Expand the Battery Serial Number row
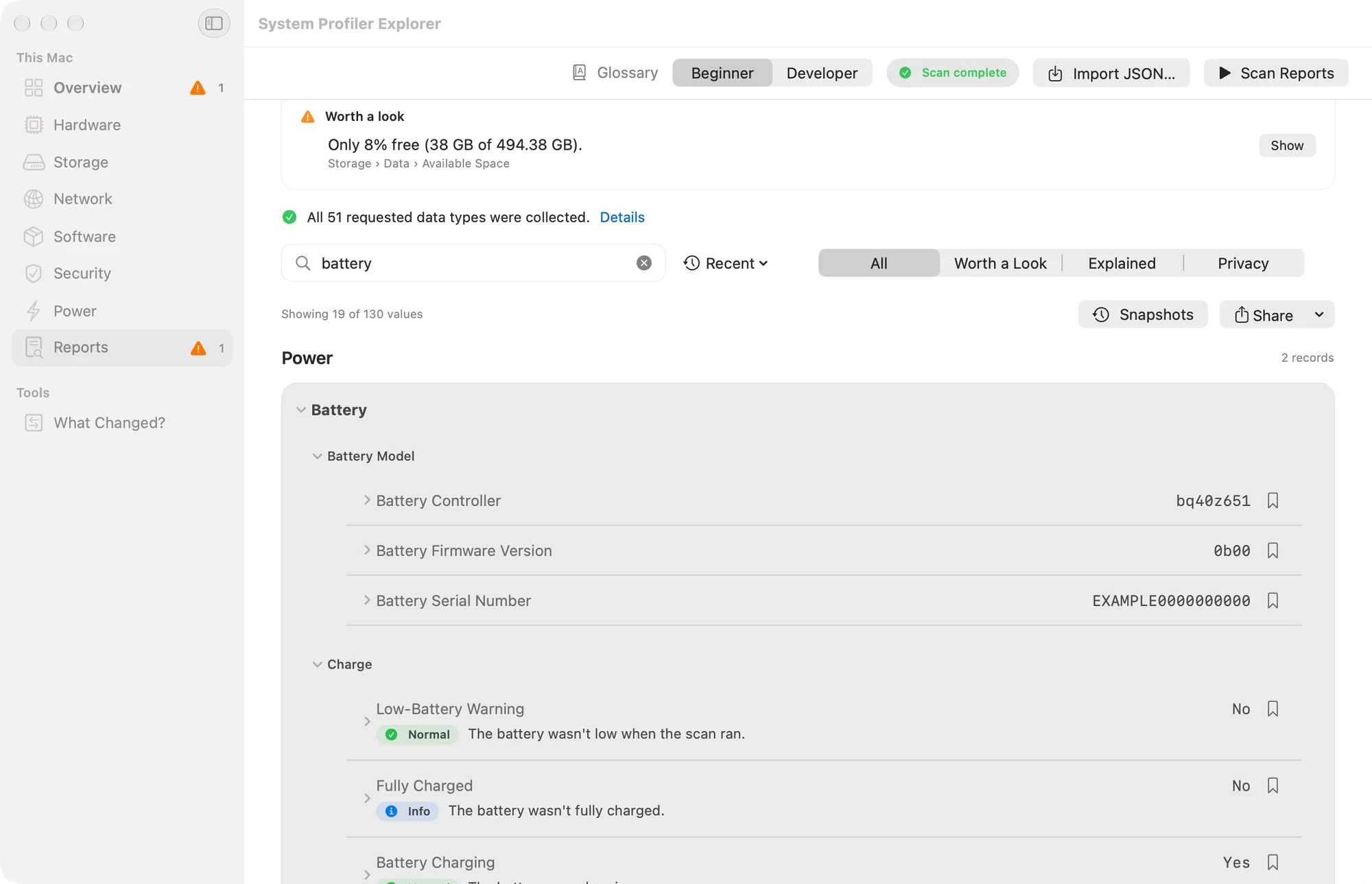This screenshot has height=884, width=1372. (x=367, y=601)
